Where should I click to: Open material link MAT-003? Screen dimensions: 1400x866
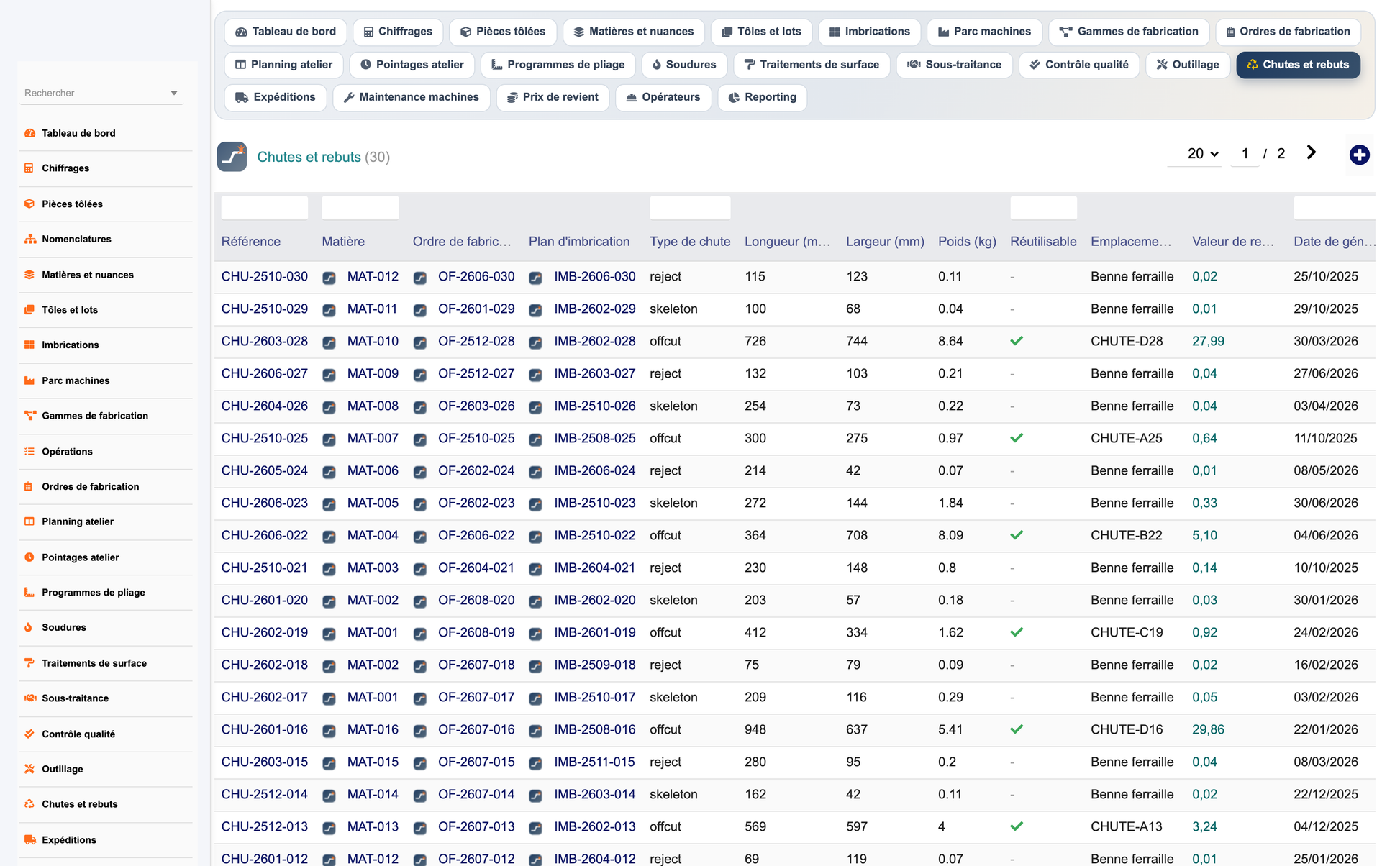[x=373, y=568]
